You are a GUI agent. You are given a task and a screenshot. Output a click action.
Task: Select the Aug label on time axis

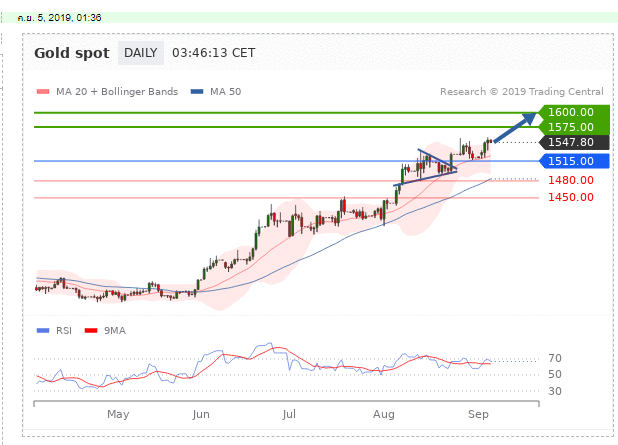[383, 413]
